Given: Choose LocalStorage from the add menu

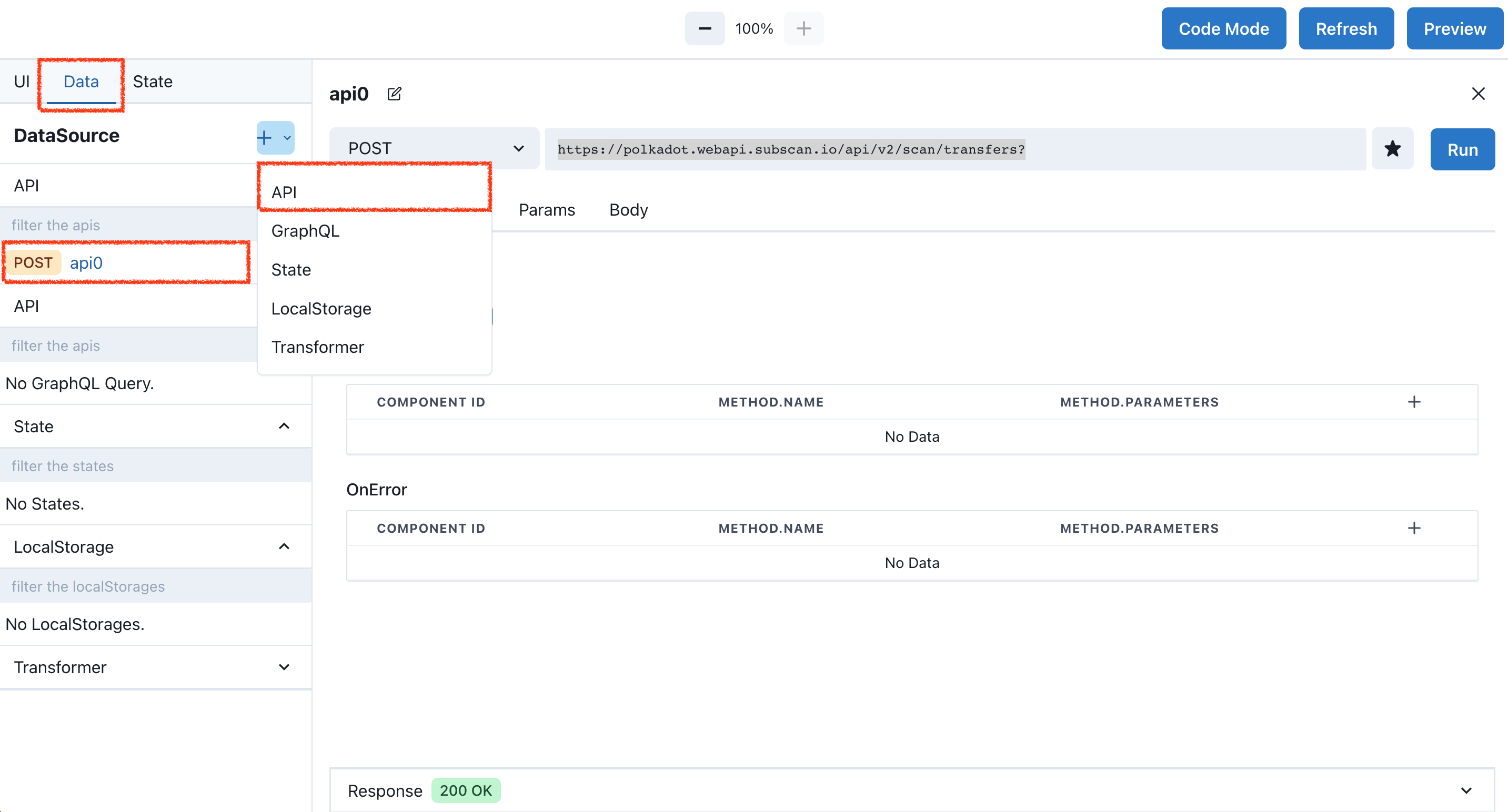Looking at the screenshot, I should pos(375,308).
